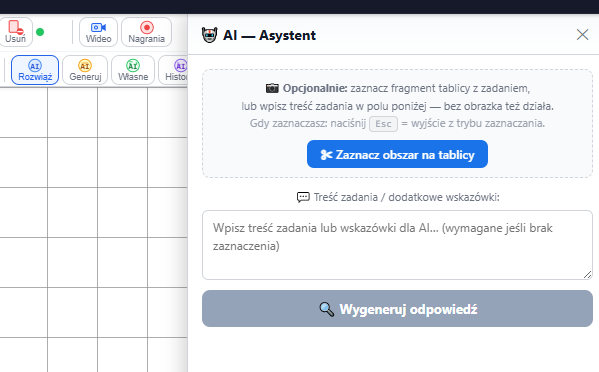The height and width of the screenshot is (372, 599).
Task: Open the AI Historia tool
Action: [173, 70]
